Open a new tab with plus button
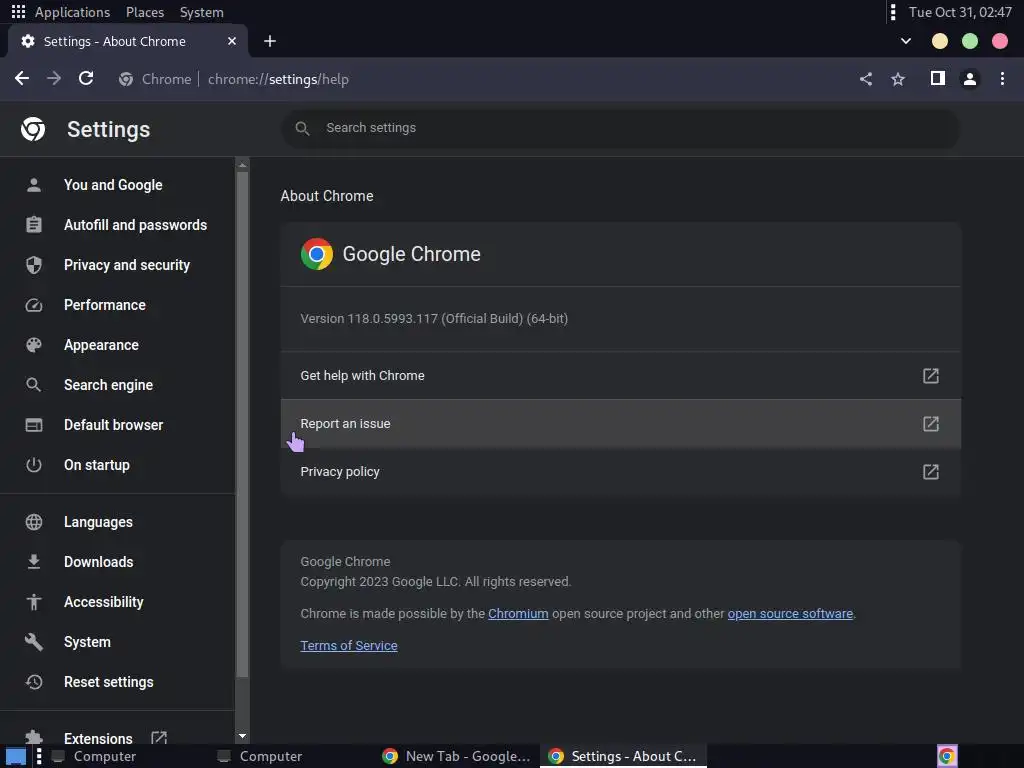 tap(270, 41)
